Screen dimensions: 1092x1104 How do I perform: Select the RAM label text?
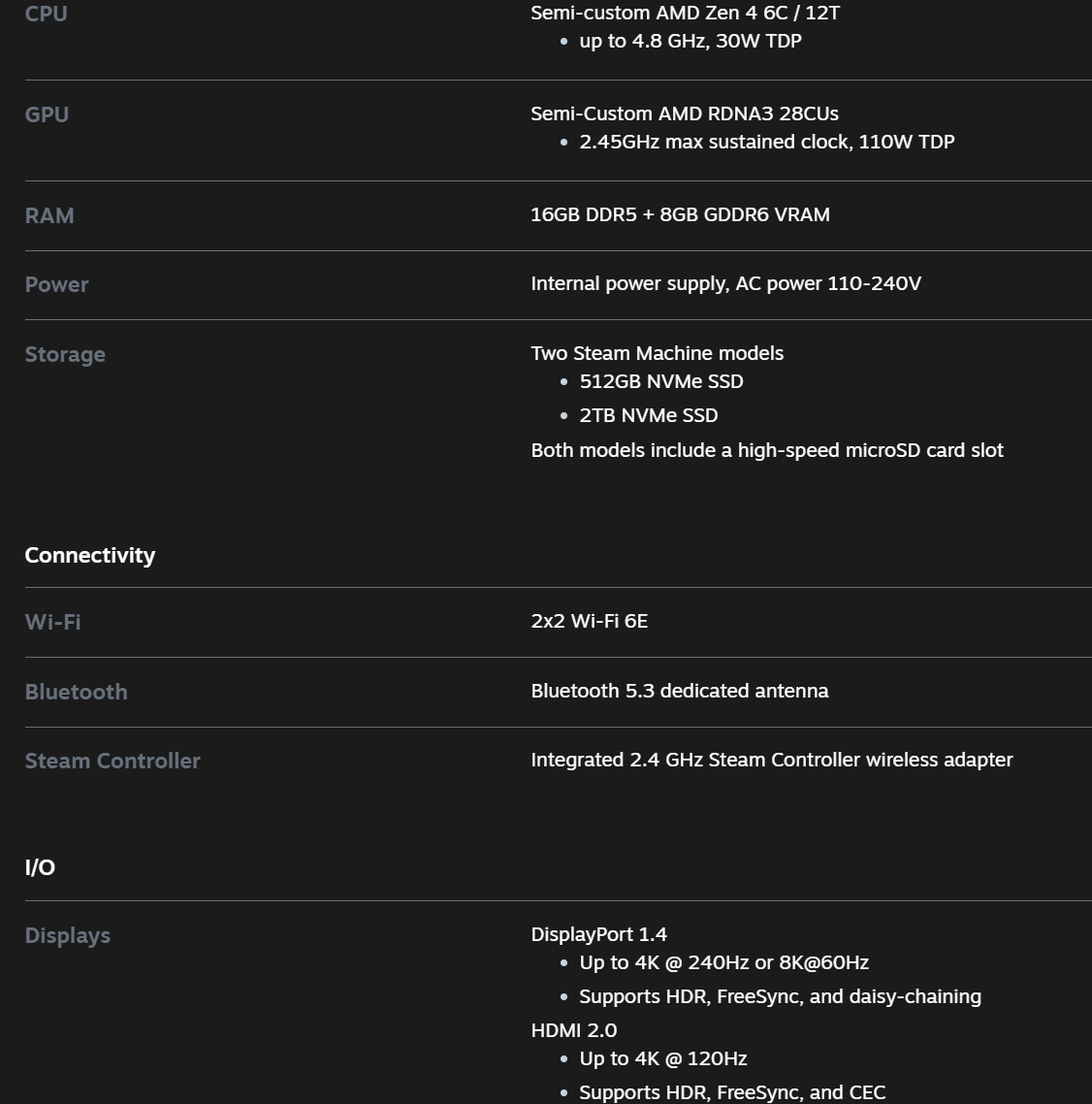(x=48, y=215)
